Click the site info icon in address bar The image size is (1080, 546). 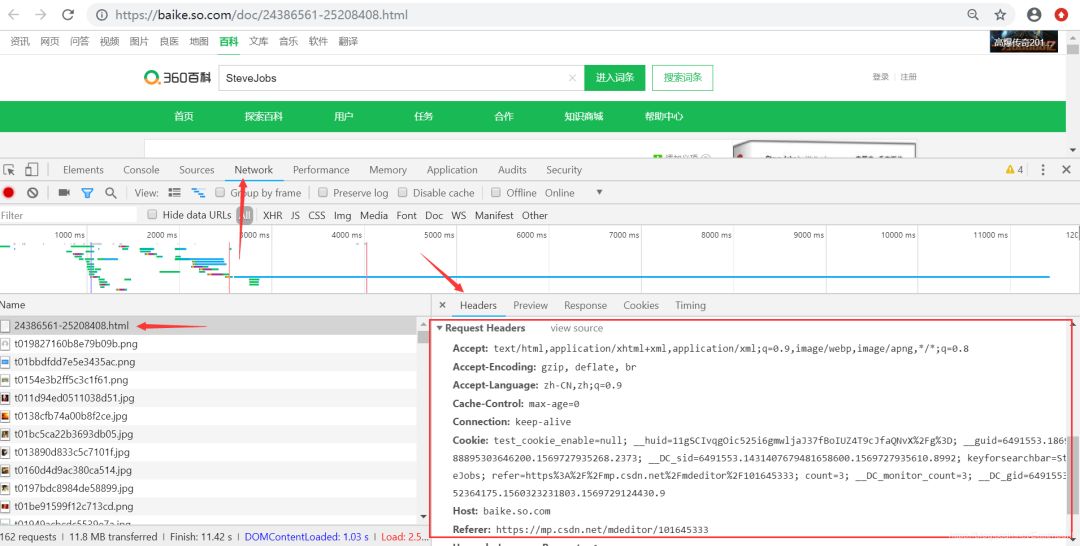tap(101, 14)
